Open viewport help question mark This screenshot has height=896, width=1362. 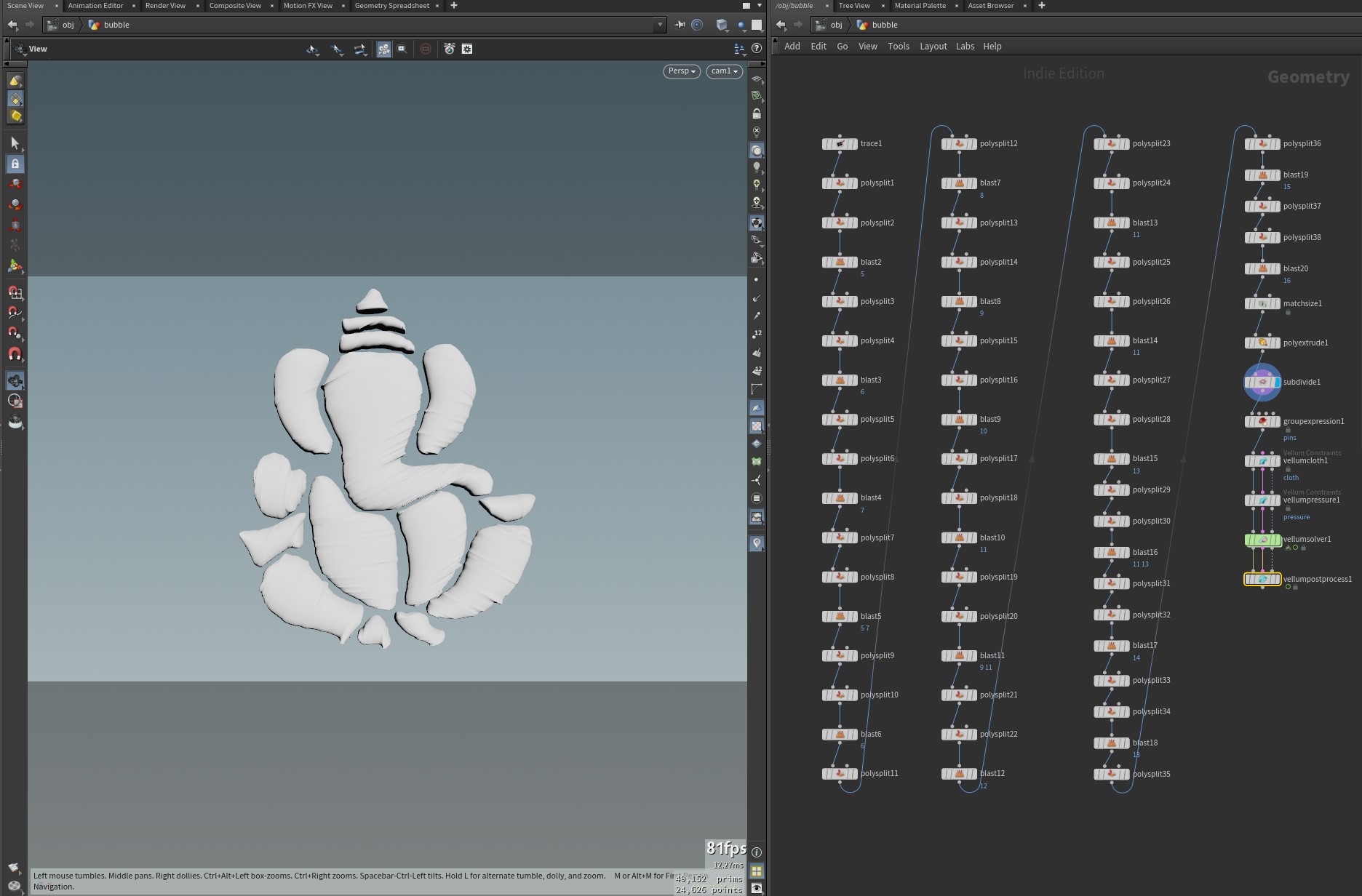click(757, 49)
